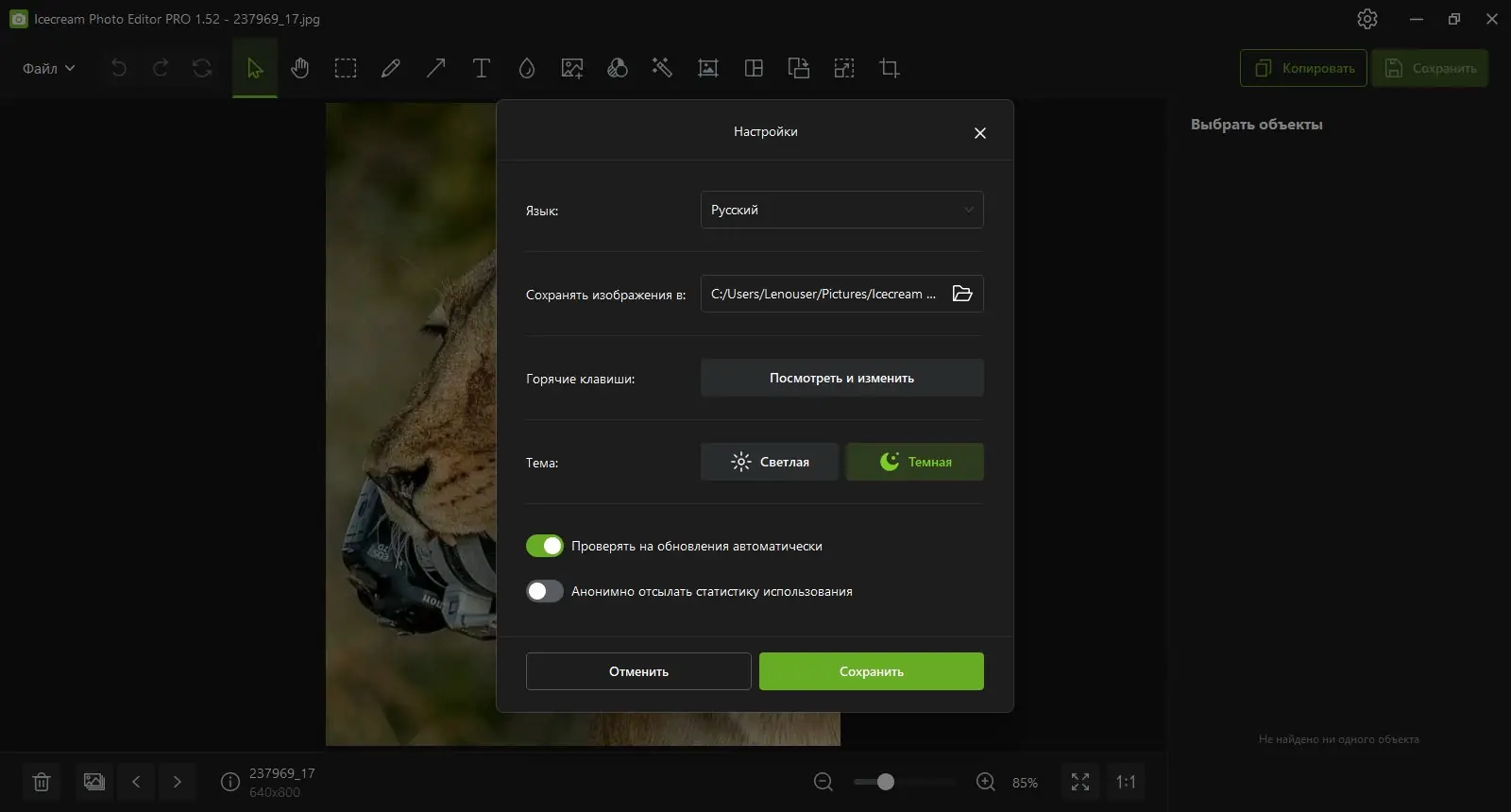Select the pencil draw tool
Viewport: 1511px width, 812px height.
(x=391, y=68)
